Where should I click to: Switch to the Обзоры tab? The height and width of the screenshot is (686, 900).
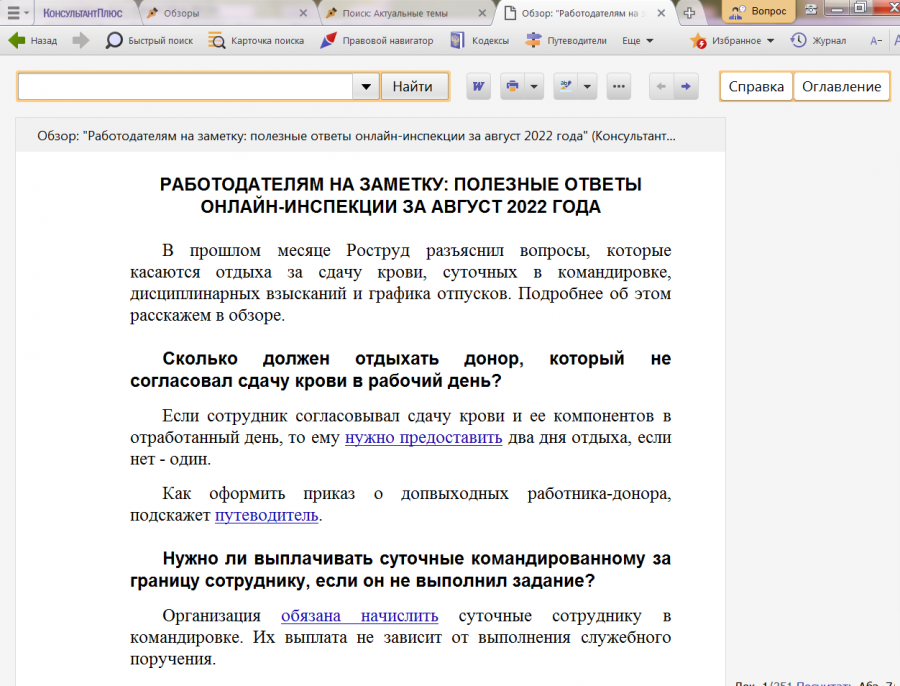click(x=181, y=13)
